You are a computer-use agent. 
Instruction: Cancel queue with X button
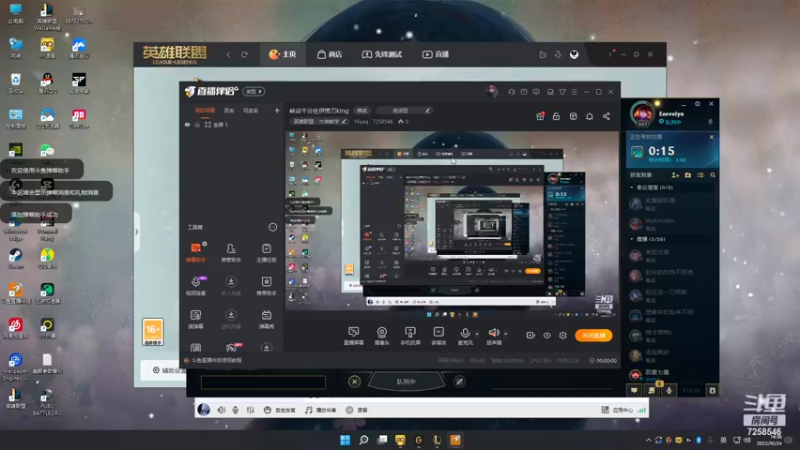354,382
